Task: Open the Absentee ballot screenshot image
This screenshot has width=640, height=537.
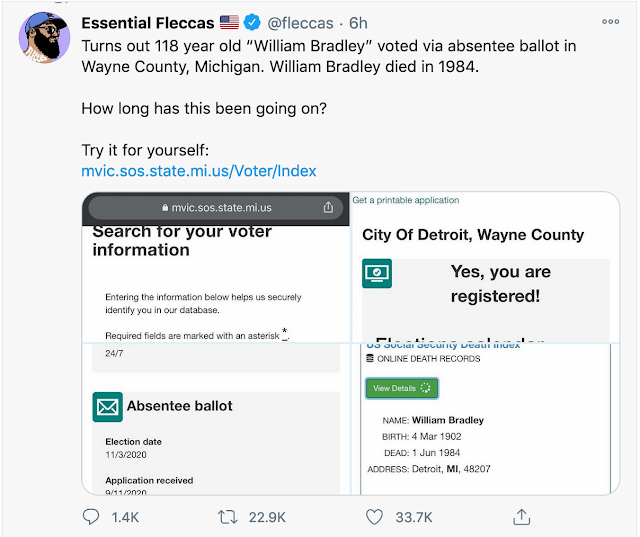Action: point(215,418)
